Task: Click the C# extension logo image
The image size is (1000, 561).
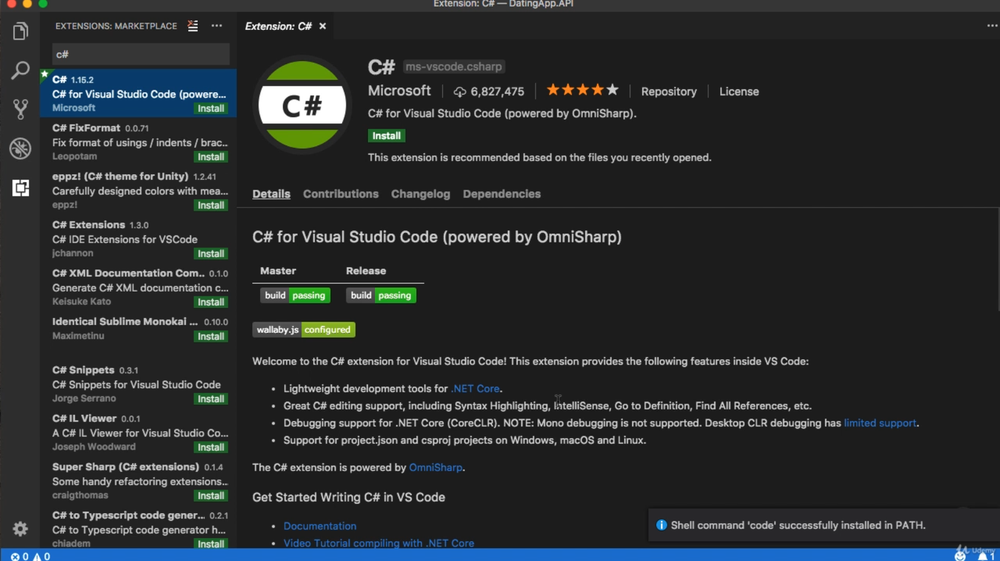Action: pyautogui.click(x=302, y=105)
